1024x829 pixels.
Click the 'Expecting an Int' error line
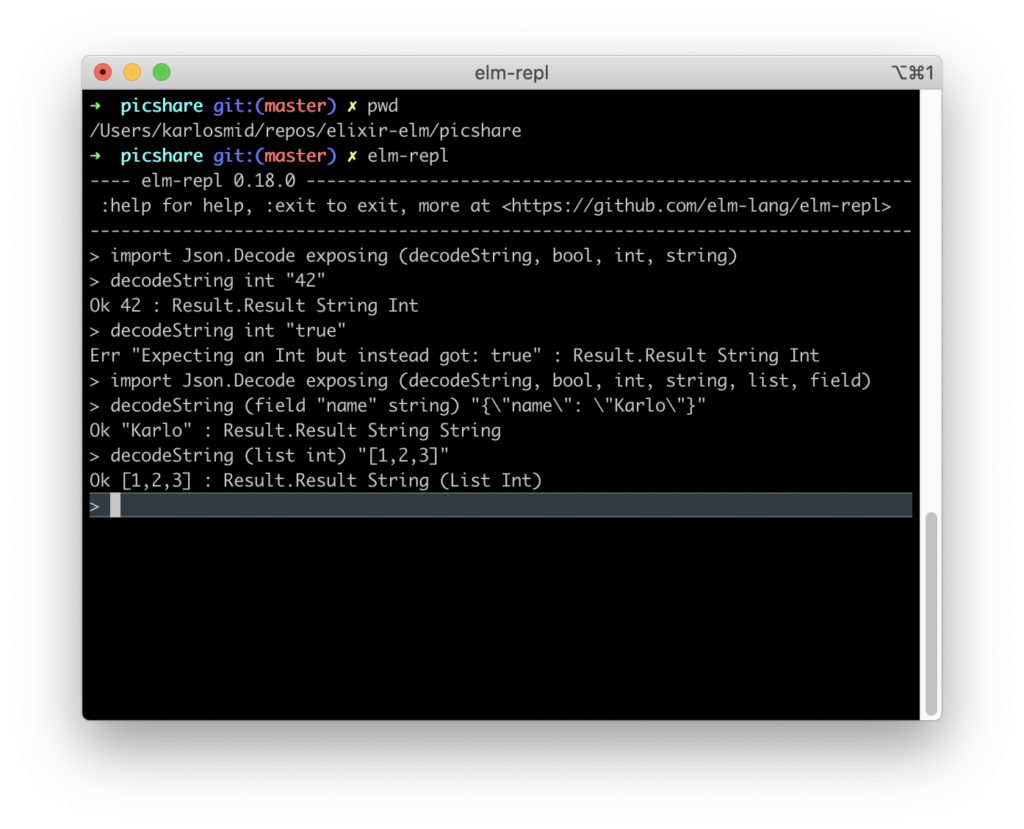click(455, 355)
